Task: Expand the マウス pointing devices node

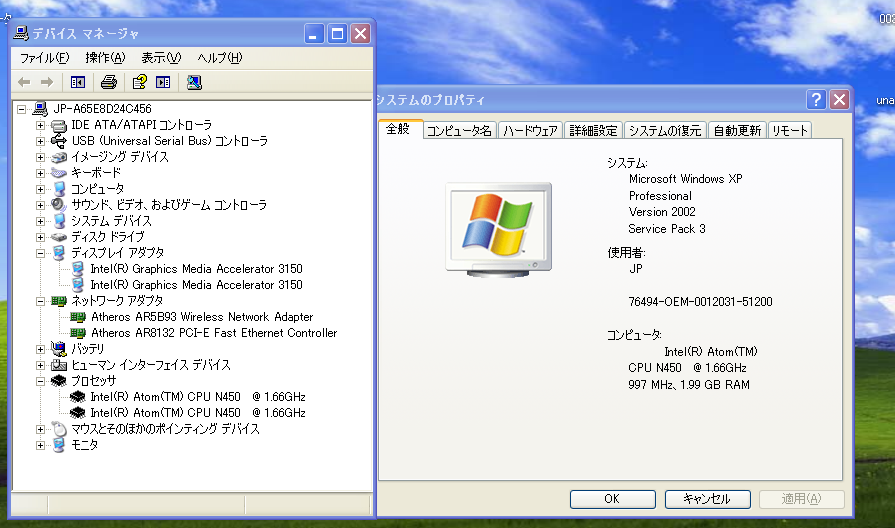Action: [41, 429]
